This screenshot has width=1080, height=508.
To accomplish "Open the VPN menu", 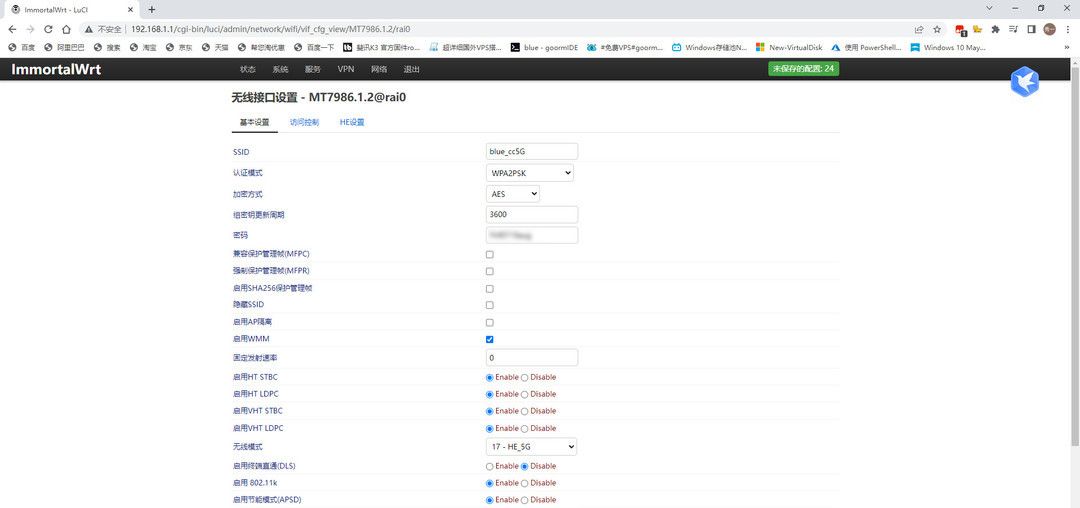I will 346,69.
